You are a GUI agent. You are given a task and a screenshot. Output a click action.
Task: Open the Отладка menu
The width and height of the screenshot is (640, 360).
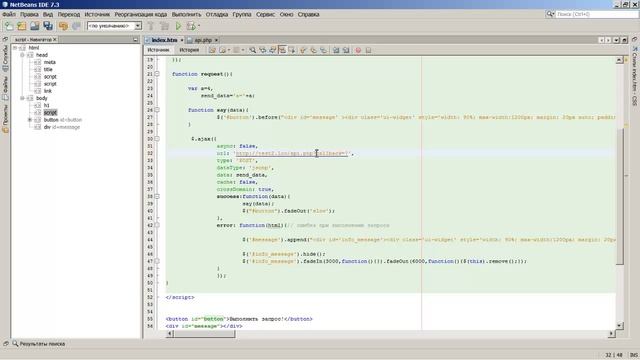coord(217,14)
